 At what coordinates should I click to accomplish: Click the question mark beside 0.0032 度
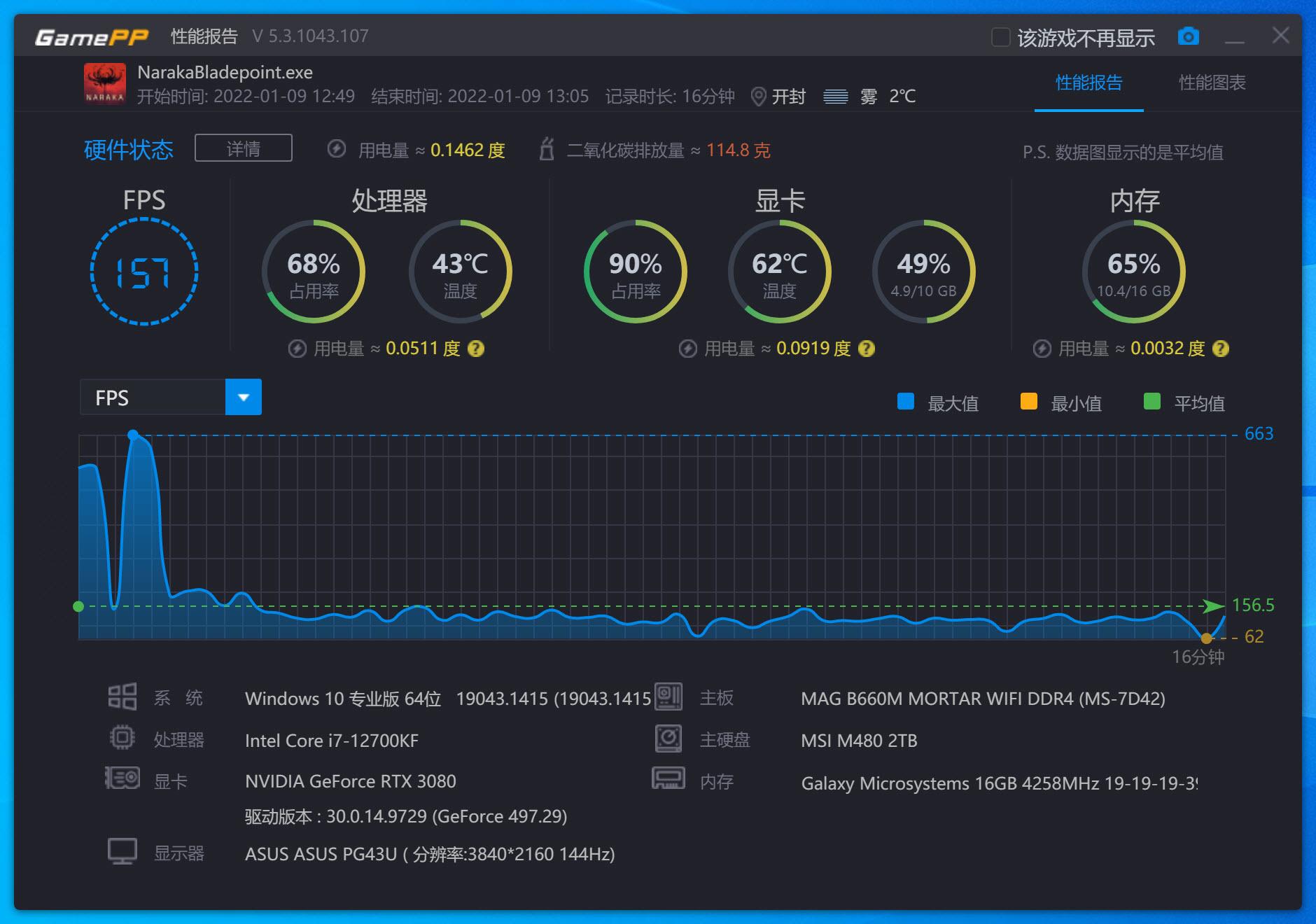pos(1221,349)
